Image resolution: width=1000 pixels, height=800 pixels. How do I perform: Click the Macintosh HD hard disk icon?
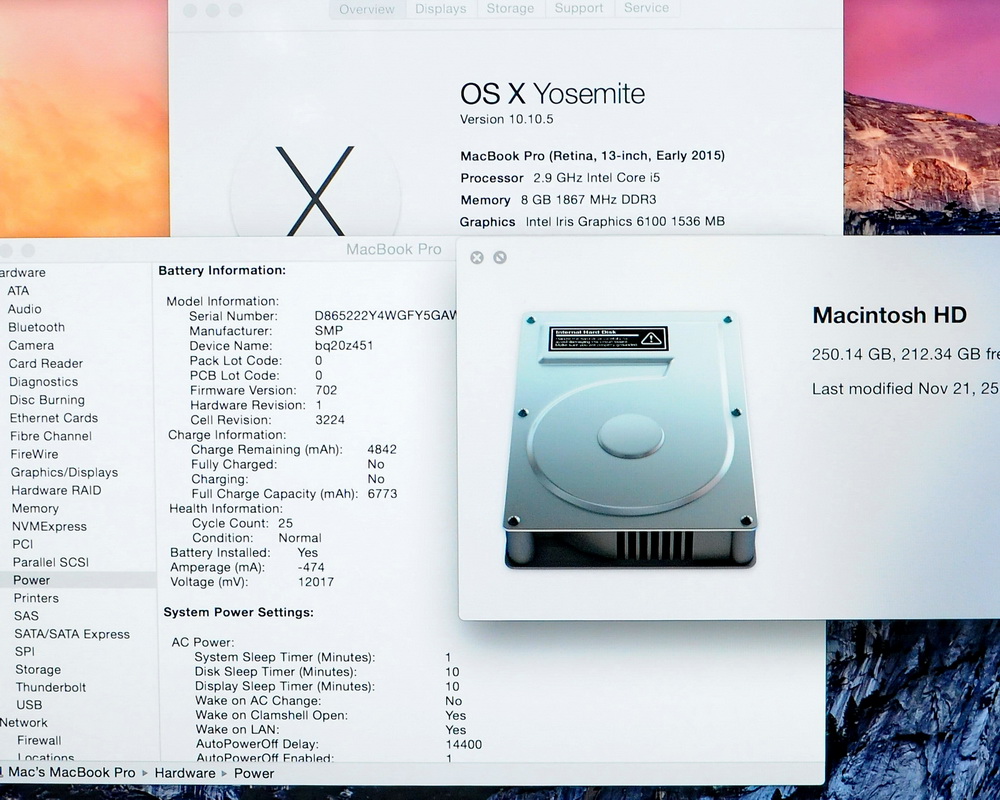629,440
